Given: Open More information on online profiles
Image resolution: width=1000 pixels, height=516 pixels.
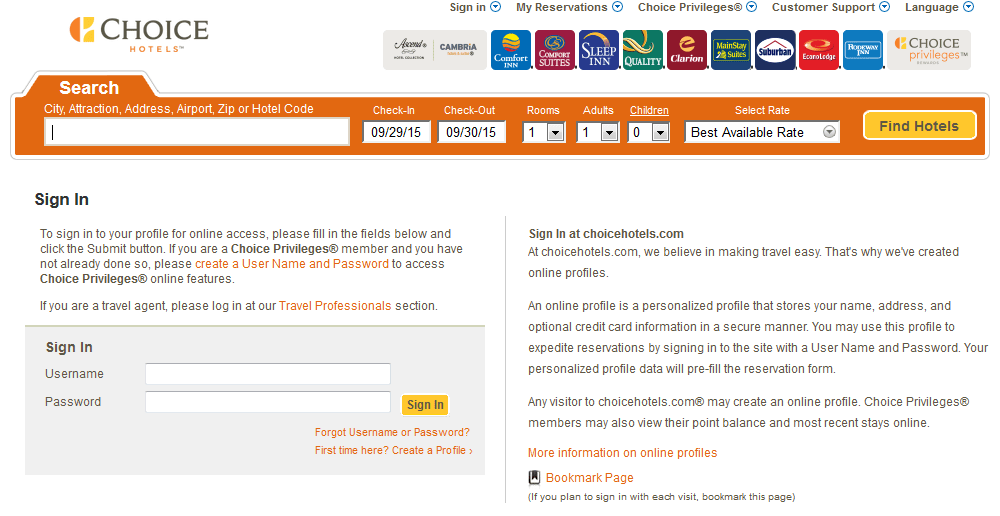Looking at the screenshot, I should (x=622, y=453).
